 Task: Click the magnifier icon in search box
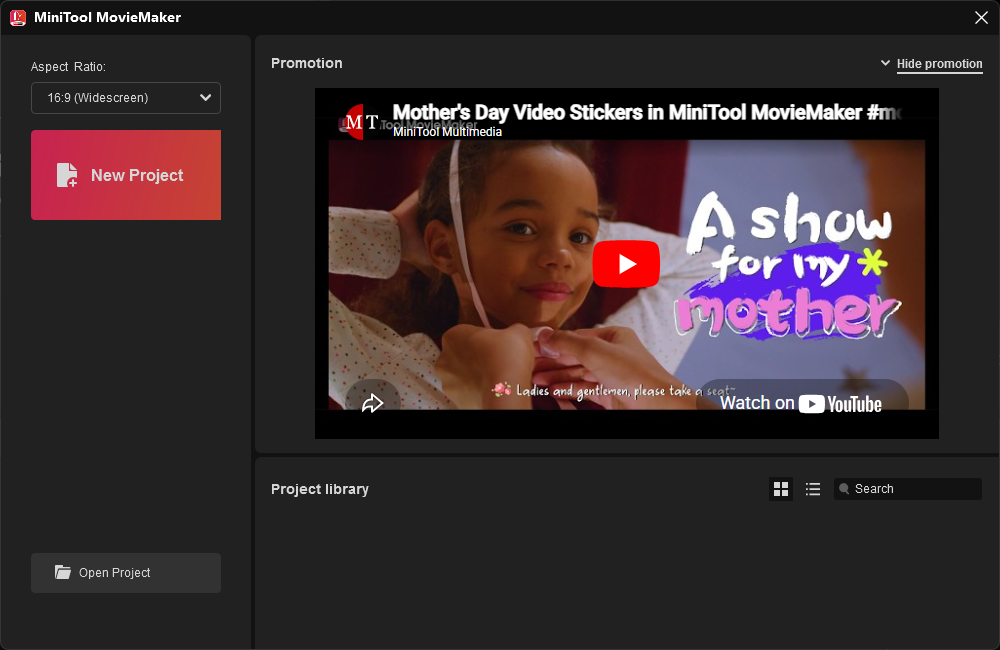click(x=845, y=489)
